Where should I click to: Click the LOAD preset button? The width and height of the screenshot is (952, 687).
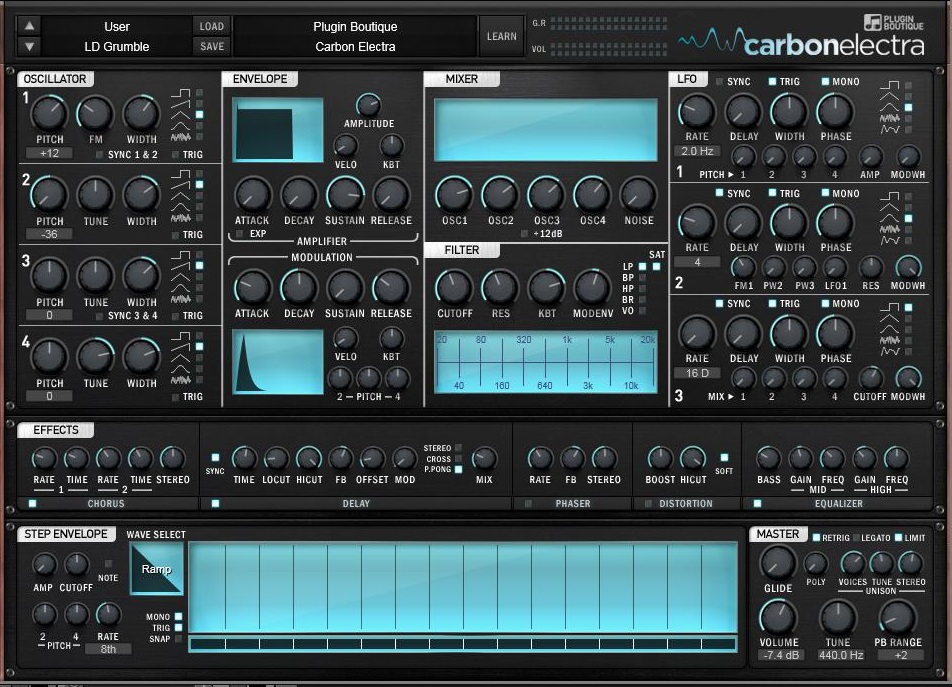(x=212, y=26)
